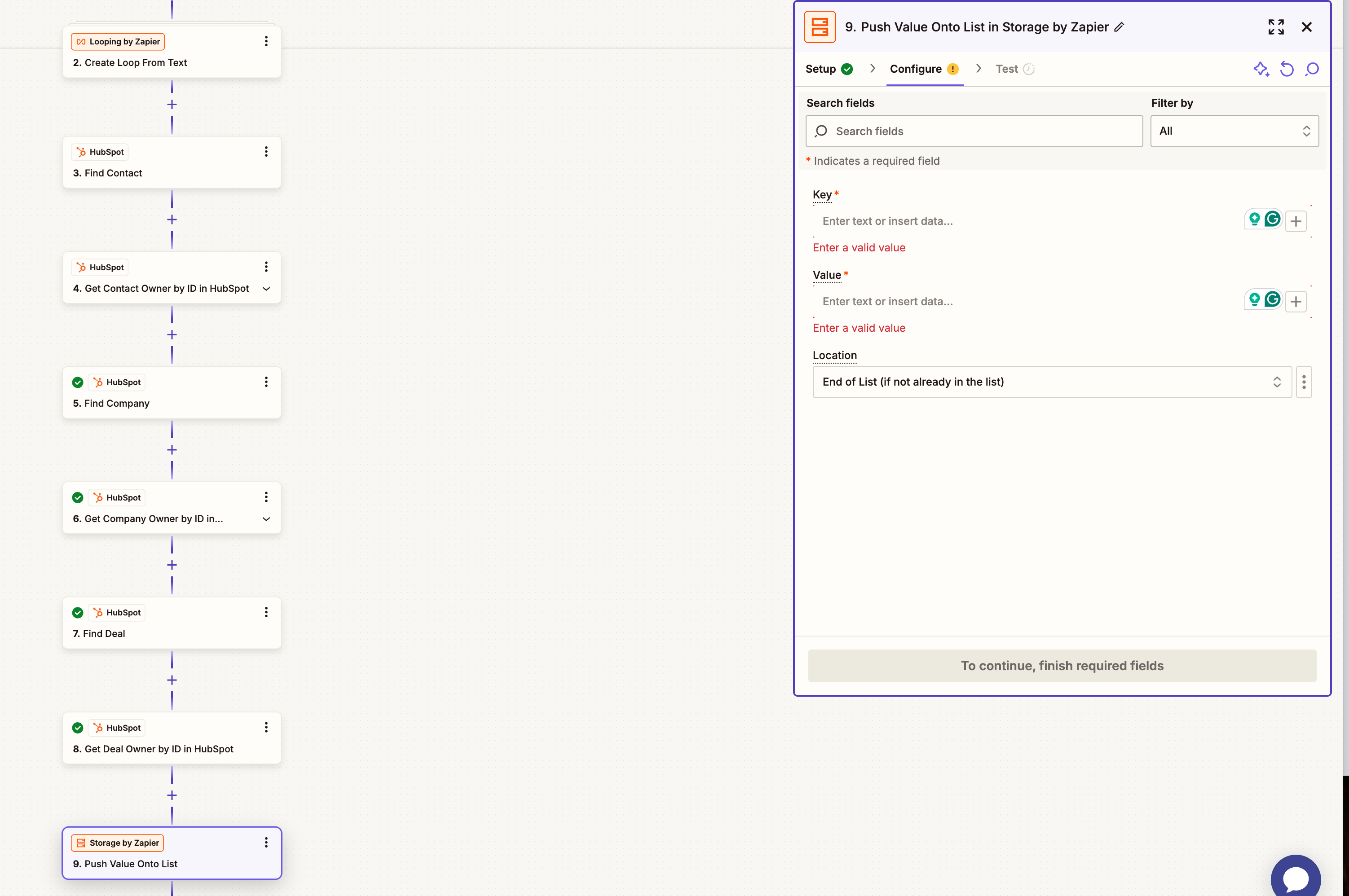Click Grammarly icon in the Value field
Image resolution: width=1349 pixels, height=896 pixels.
point(1272,299)
